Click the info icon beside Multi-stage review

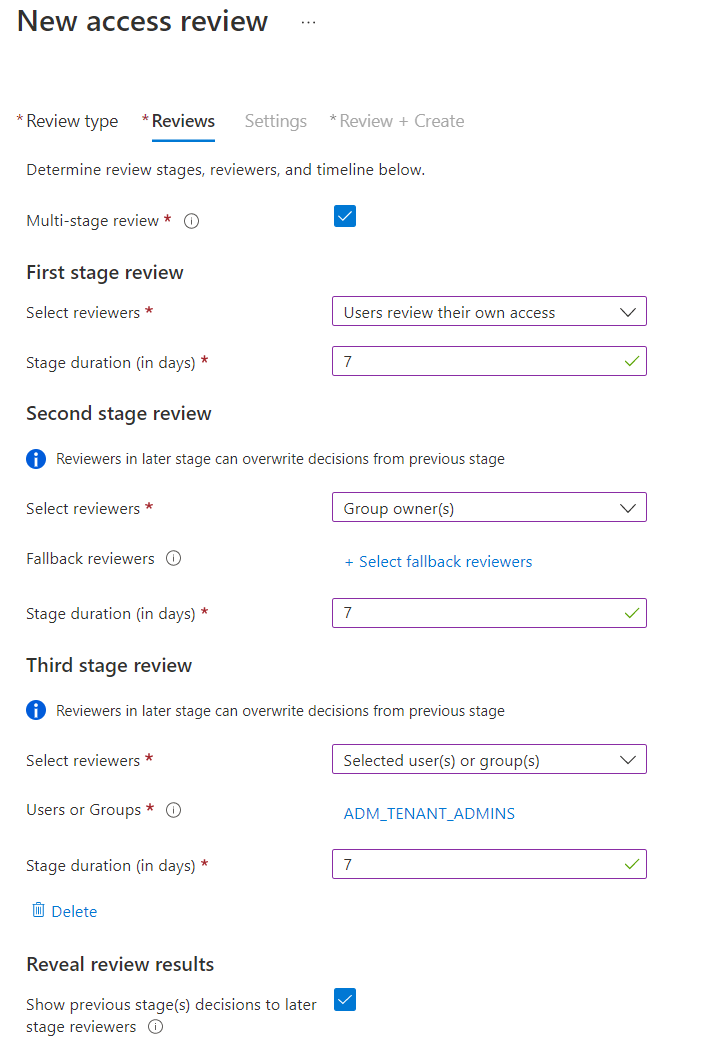click(191, 221)
